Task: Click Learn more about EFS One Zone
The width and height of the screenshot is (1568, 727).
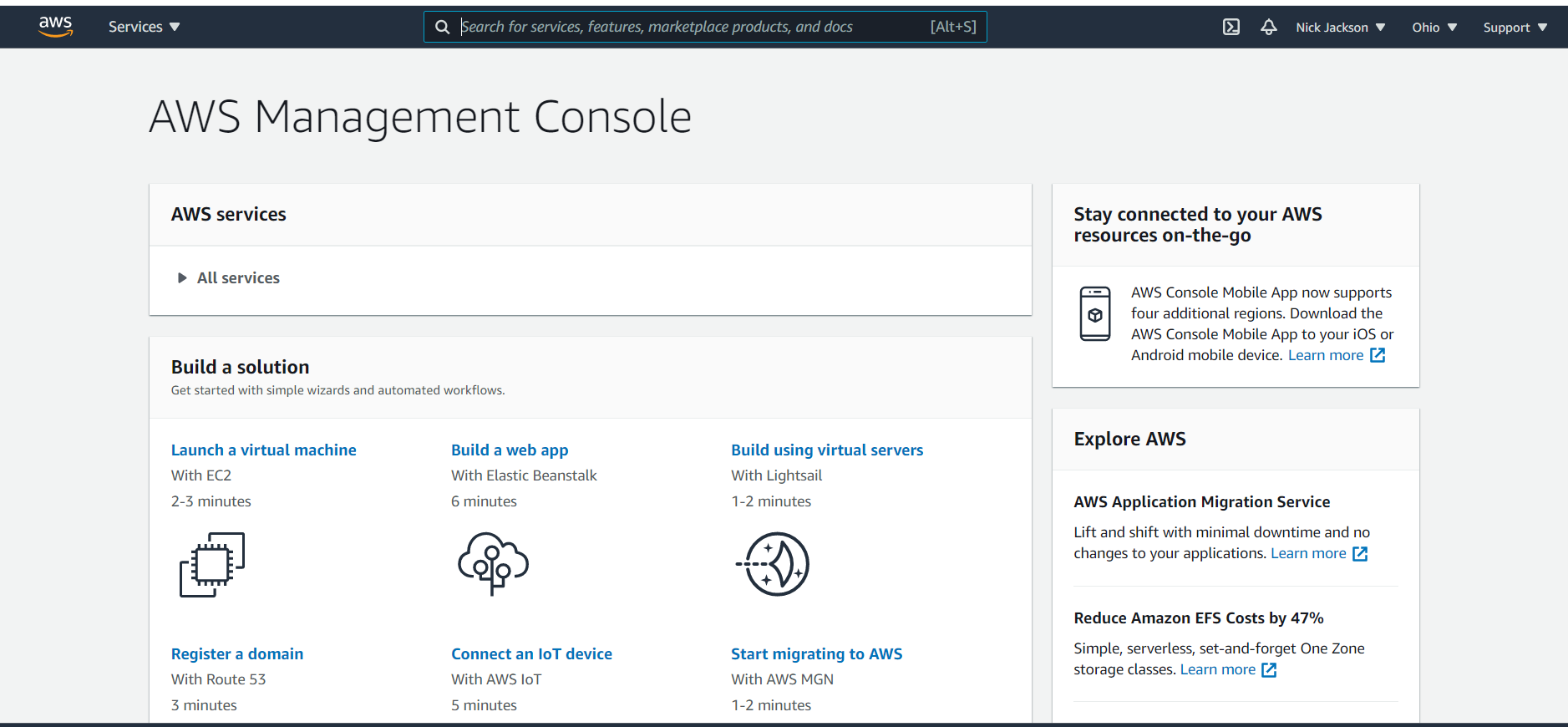Action: click(x=1217, y=669)
